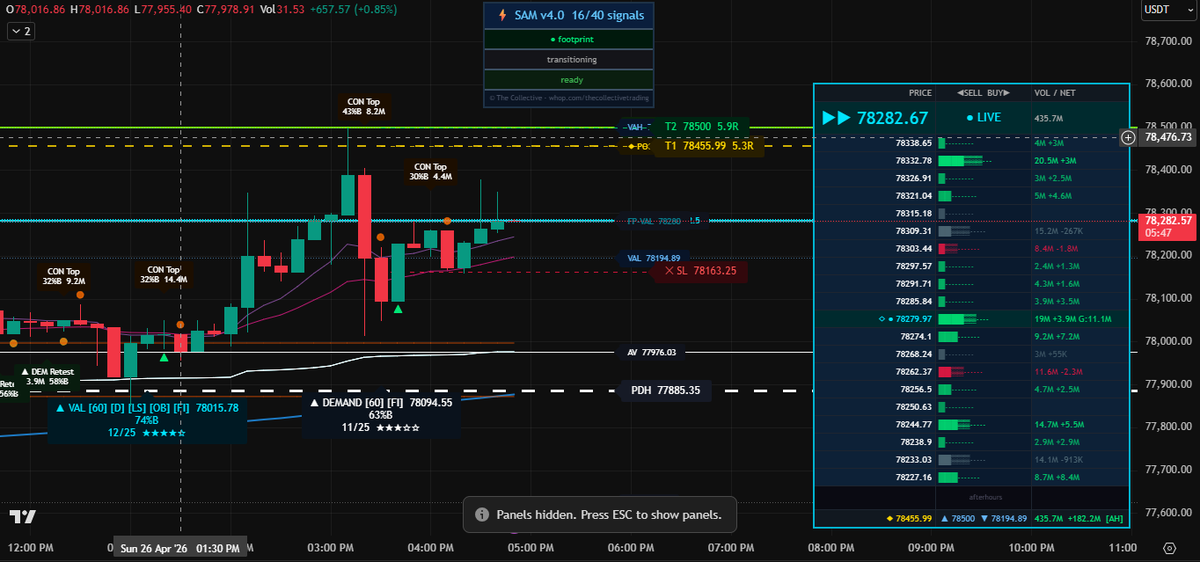This screenshot has width=1200, height=562.
Task: Click the ready status row in SAM table
Action: tap(568, 79)
